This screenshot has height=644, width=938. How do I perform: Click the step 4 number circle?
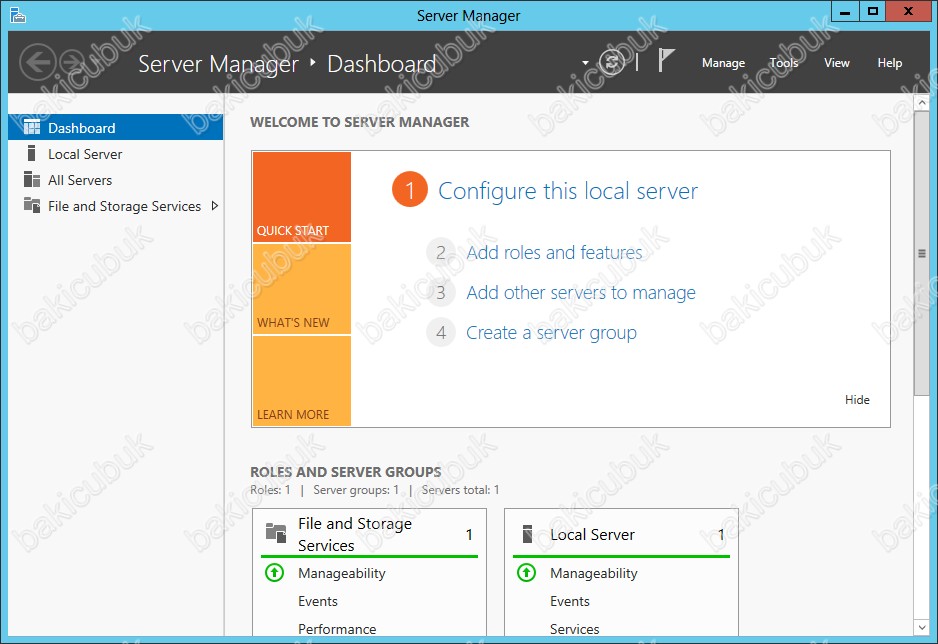[441, 332]
